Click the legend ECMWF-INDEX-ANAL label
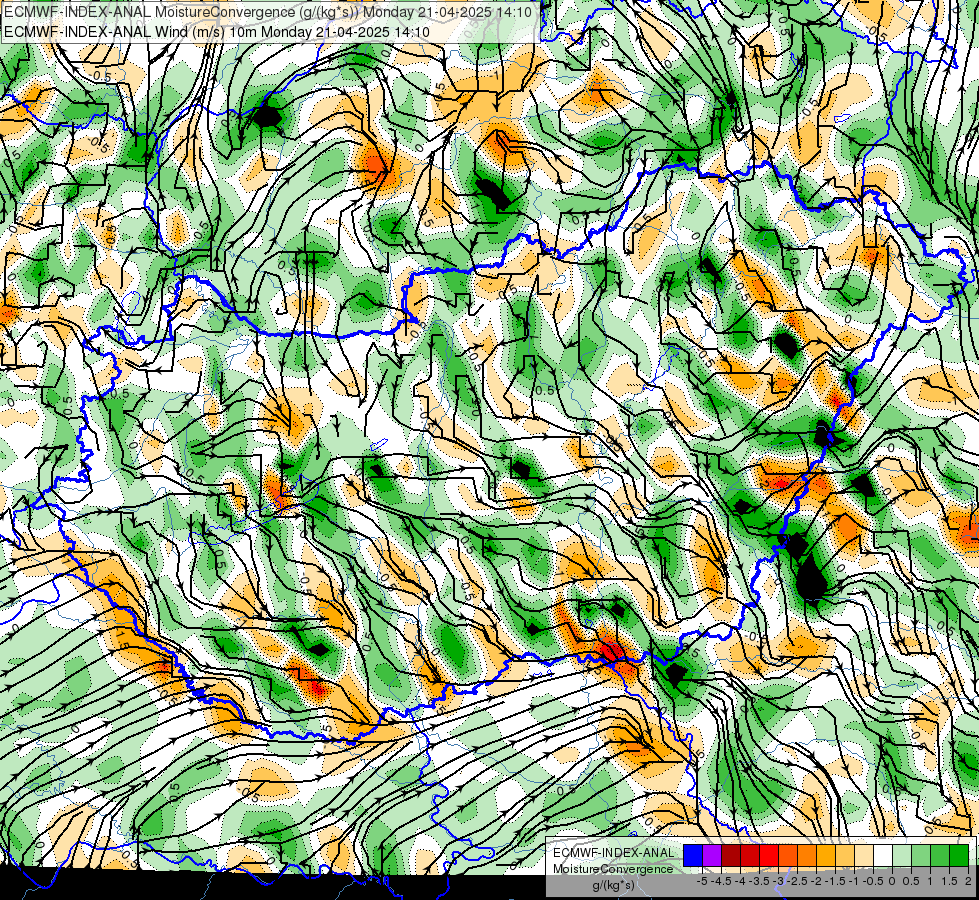Viewport: 979px width, 900px height. (x=614, y=853)
